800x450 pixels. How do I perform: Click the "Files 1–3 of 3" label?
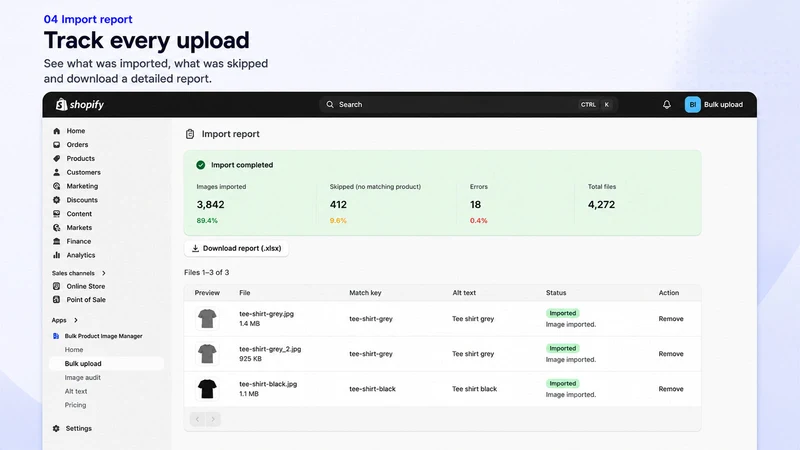[207, 272]
